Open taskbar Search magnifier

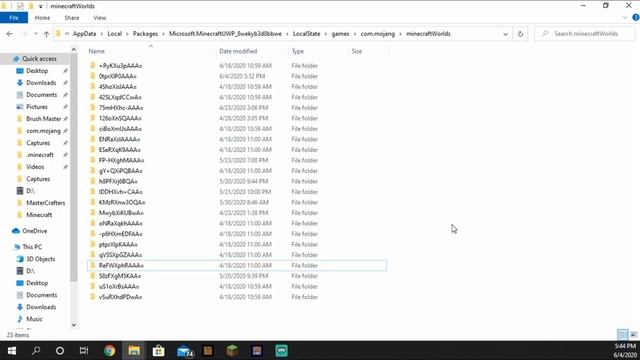pyautogui.click(x=36, y=351)
